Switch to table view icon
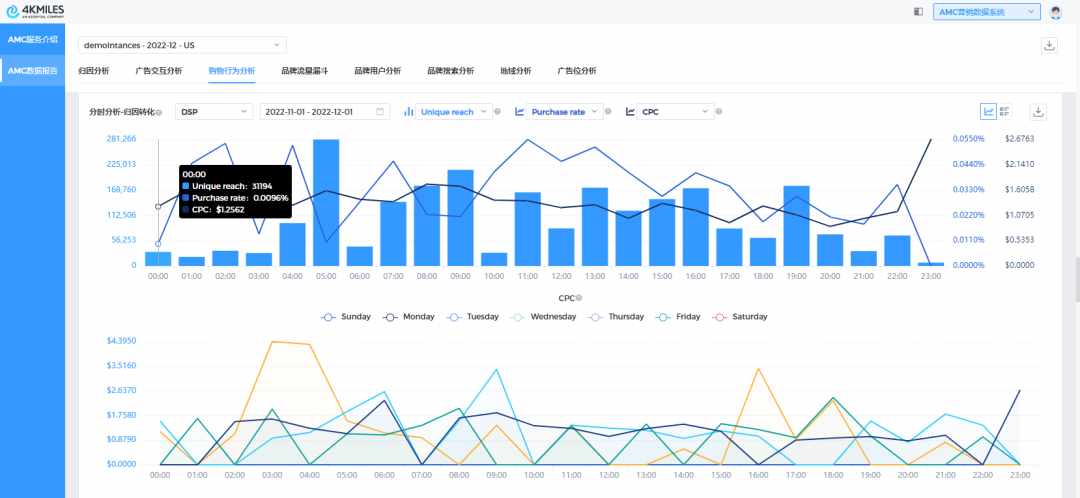 pyautogui.click(x=1005, y=112)
